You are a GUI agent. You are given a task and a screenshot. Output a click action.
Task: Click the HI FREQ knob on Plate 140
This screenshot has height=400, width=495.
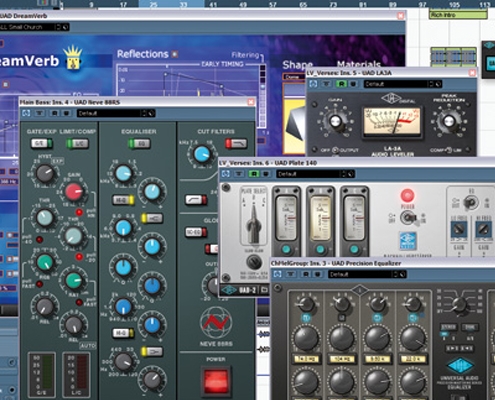point(483,228)
